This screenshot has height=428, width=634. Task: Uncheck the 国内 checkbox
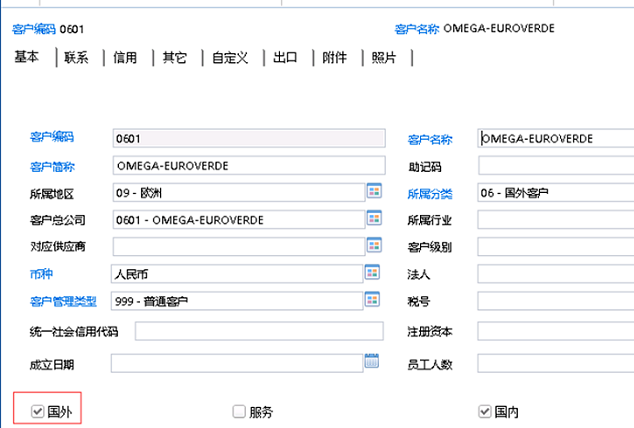484,411
